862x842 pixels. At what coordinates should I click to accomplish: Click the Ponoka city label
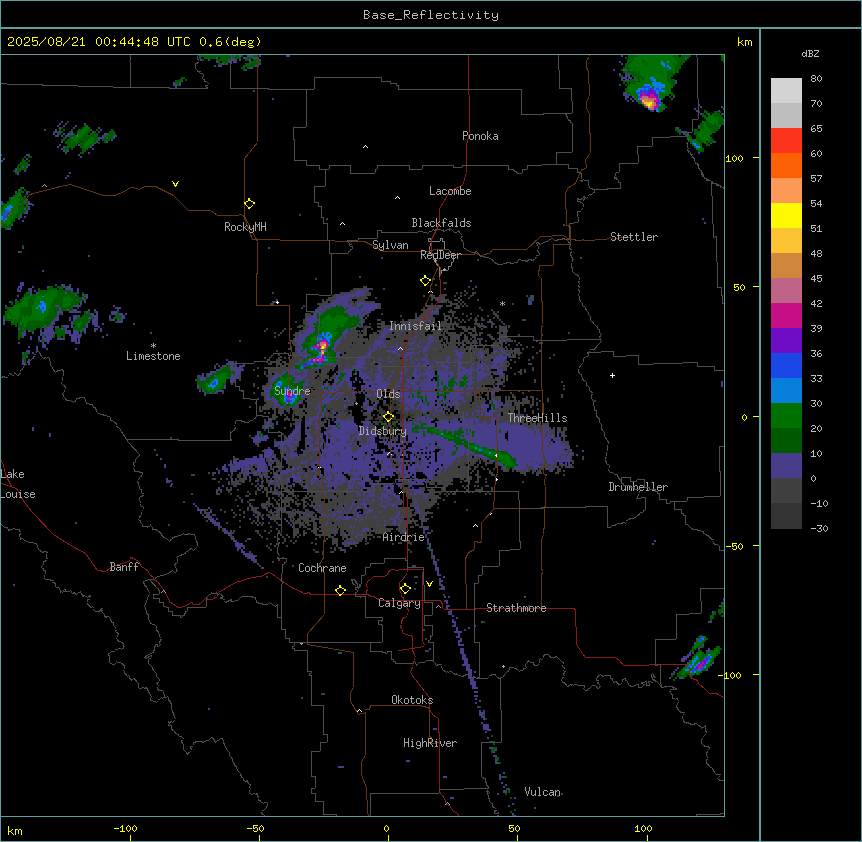point(480,136)
